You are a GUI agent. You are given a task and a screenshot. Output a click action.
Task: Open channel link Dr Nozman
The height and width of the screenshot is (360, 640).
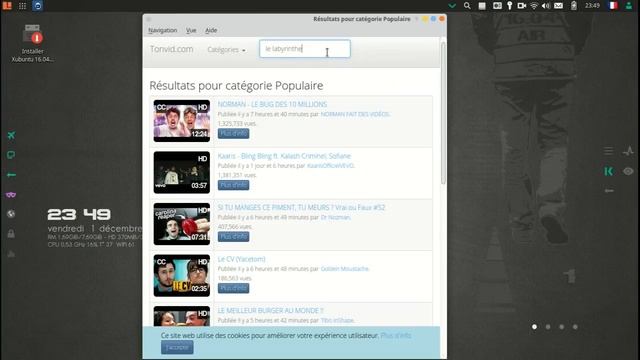coord(336,217)
